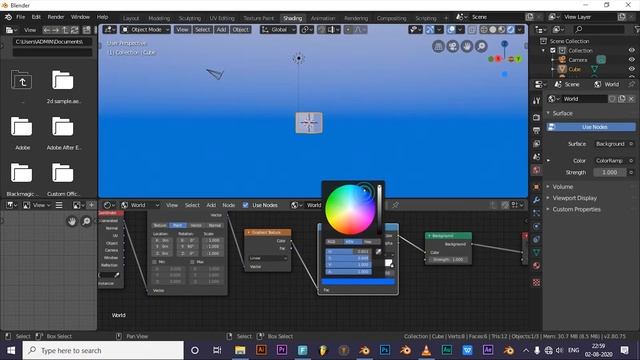Open the World properties tab icon
Viewport: 640px width, 360px height.
536,170
